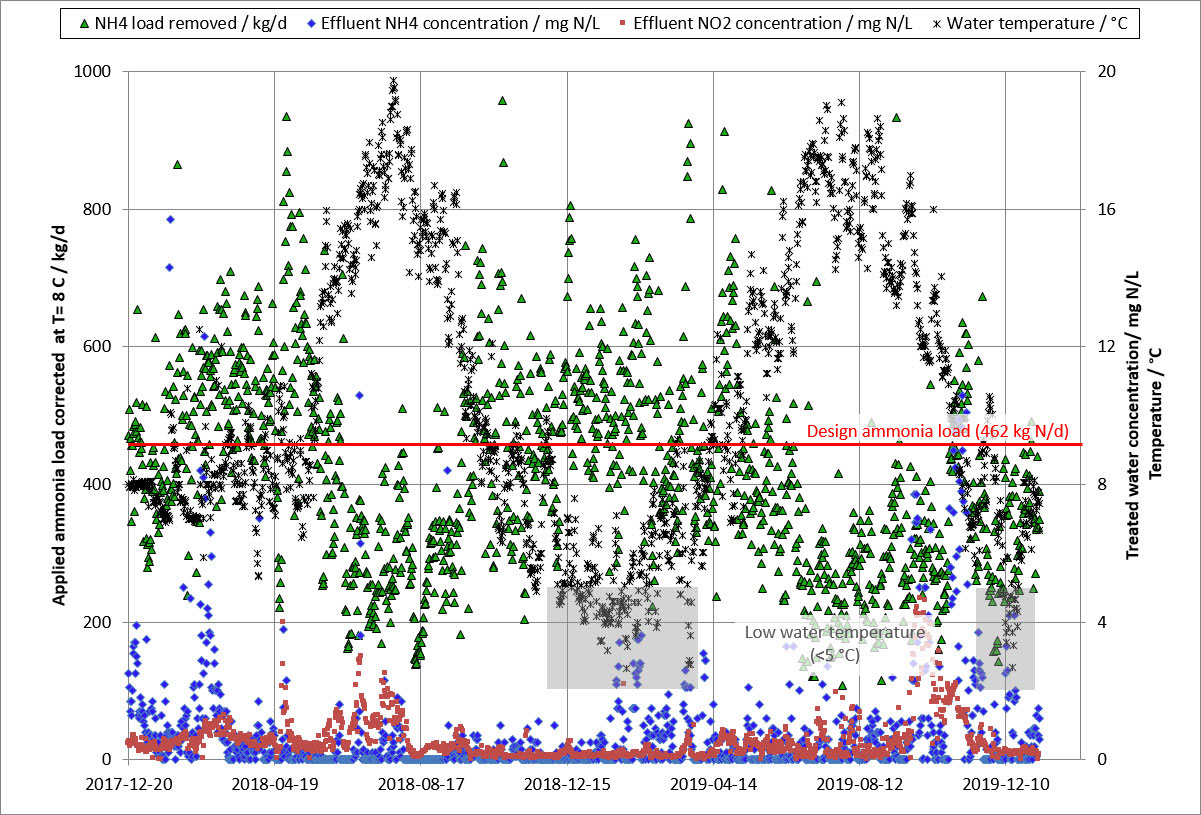Viewport: 1201px width, 815px height.
Task: Select legend entry 'Water temperature / °C'
Action: pos(1038,23)
